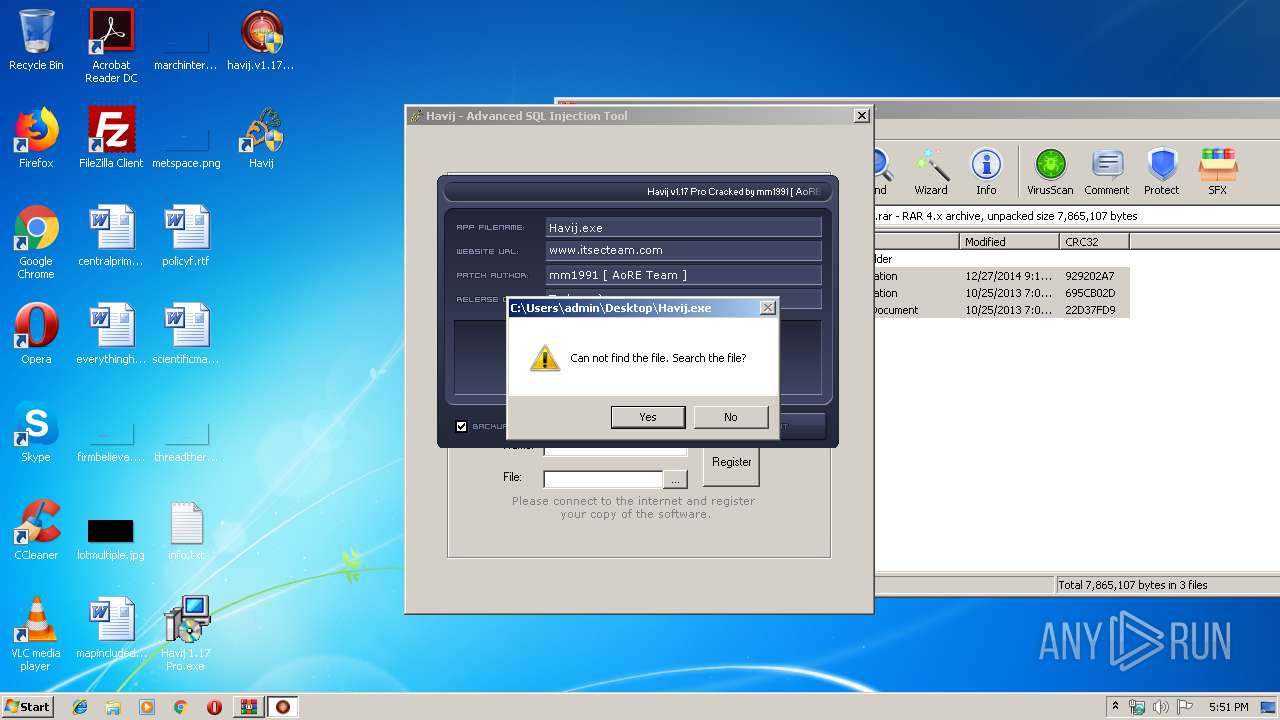
Task: Show hidden tray icons arrow
Action: coord(1116,707)
